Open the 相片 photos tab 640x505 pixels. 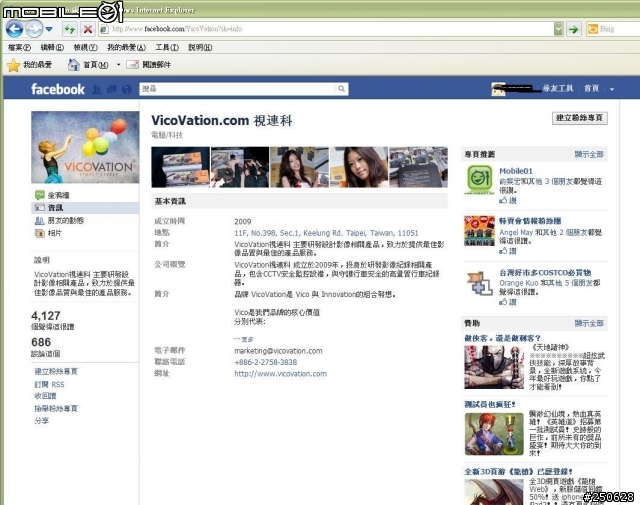point(48,233)
